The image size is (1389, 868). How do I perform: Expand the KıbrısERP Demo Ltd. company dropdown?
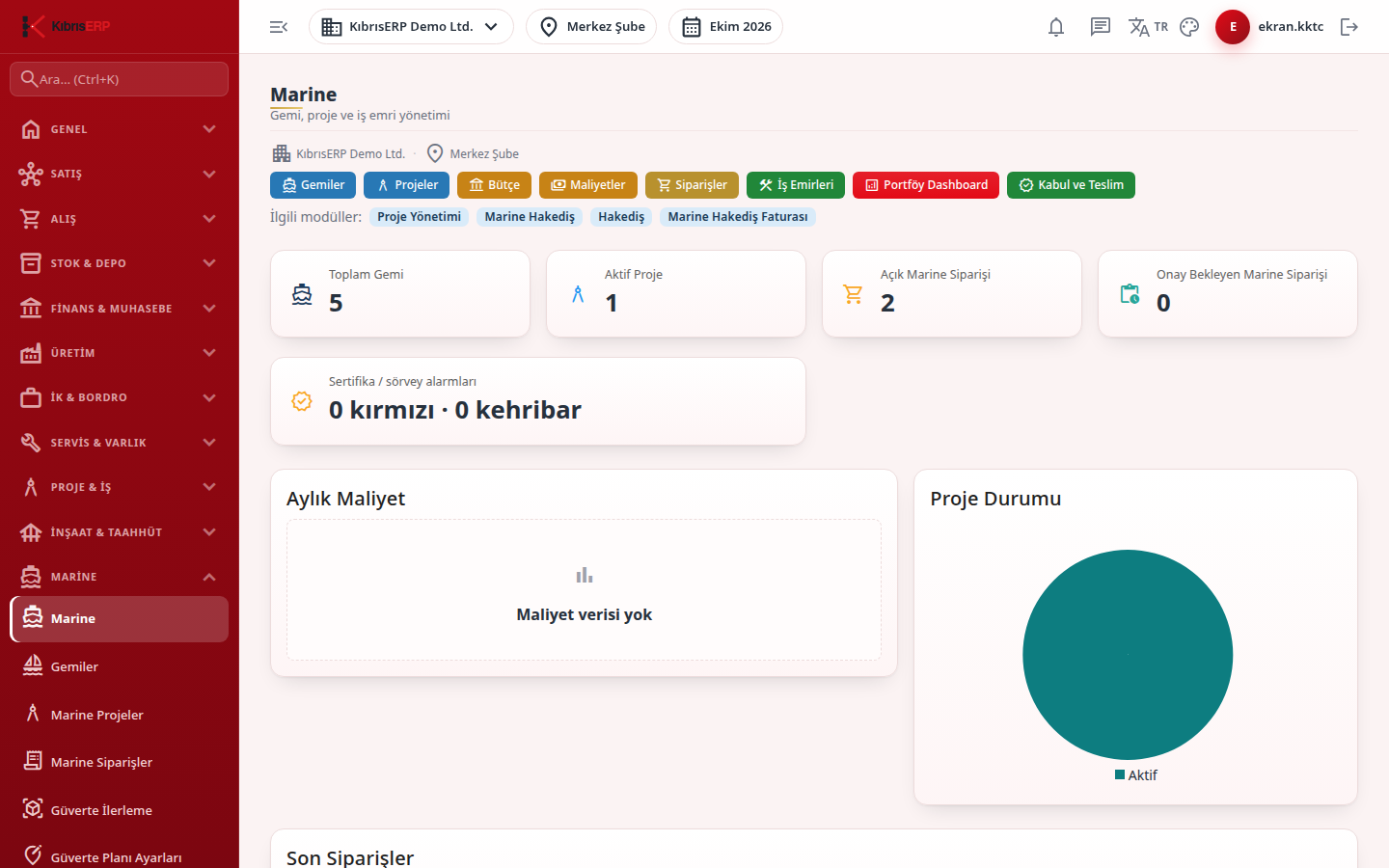click(x=411, y=27)
